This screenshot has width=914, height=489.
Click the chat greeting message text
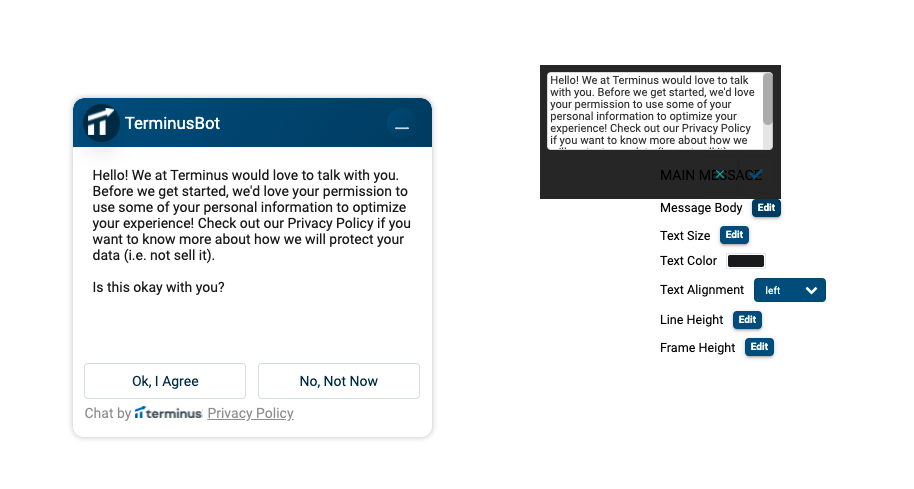pos(251,215)
